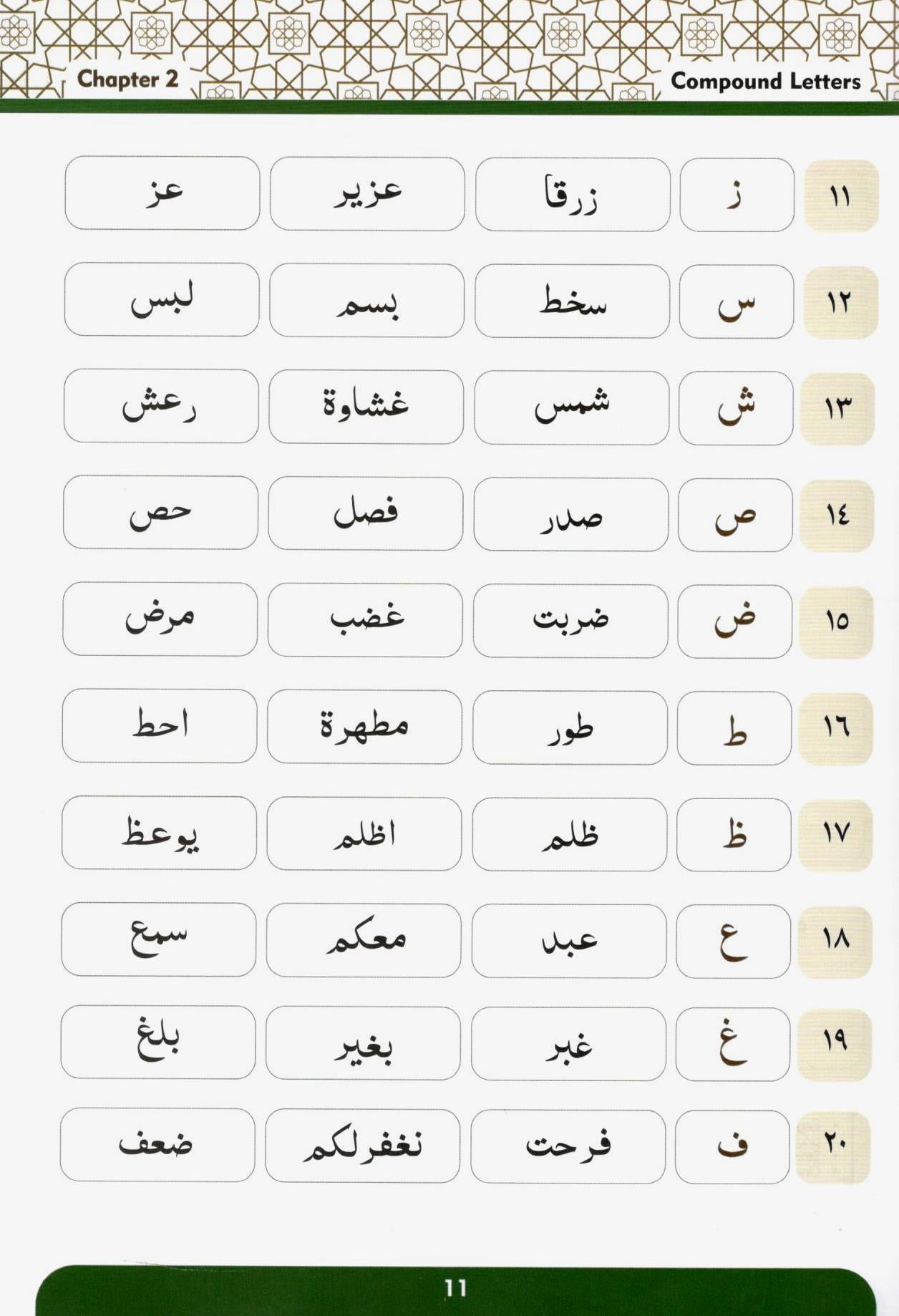Image resolution: width=899 pixels, height=1316 pixels.
Task: Click the word زرقا box
Action: coord(572,195)
